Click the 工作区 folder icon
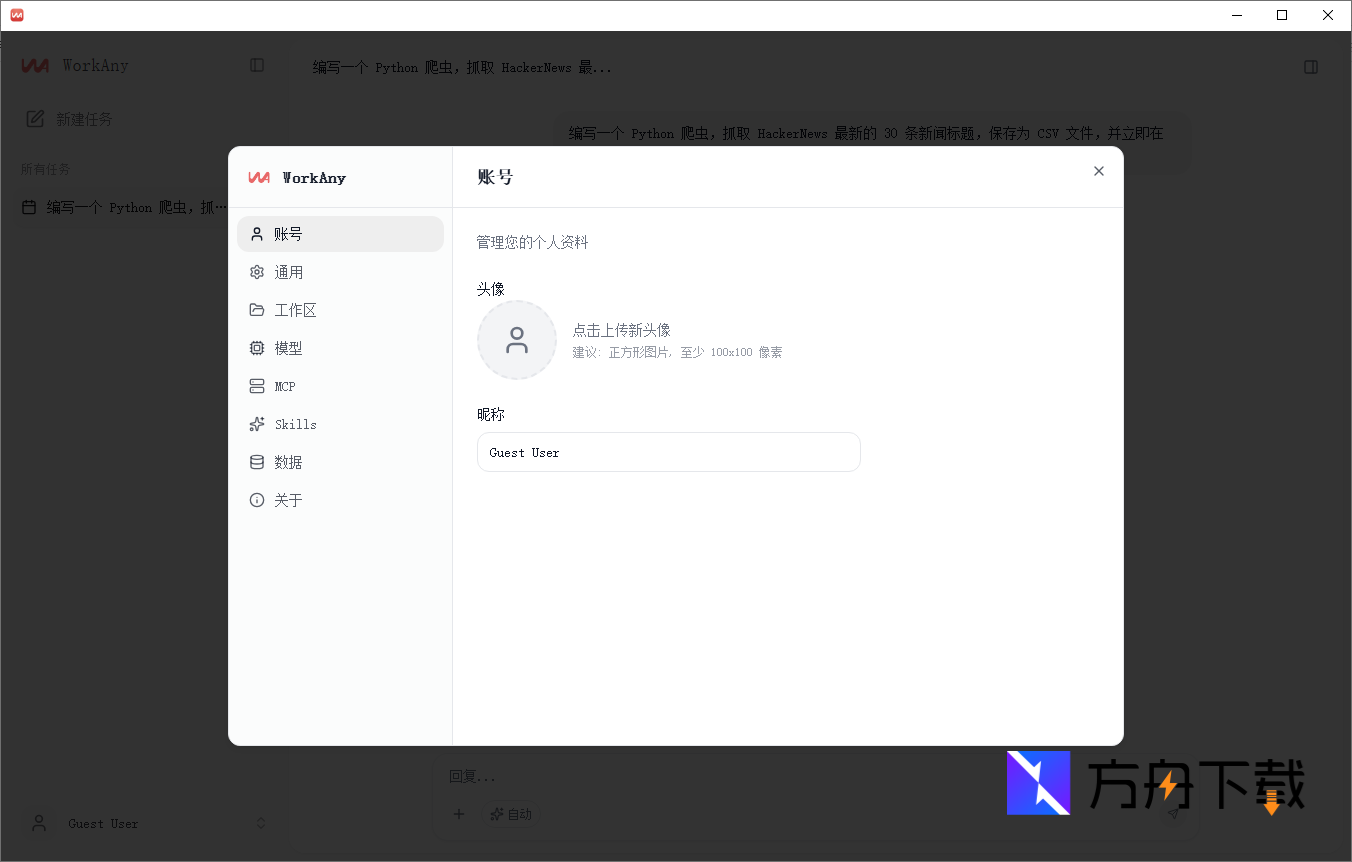The image size is (1352, 862). click(258, 309)
